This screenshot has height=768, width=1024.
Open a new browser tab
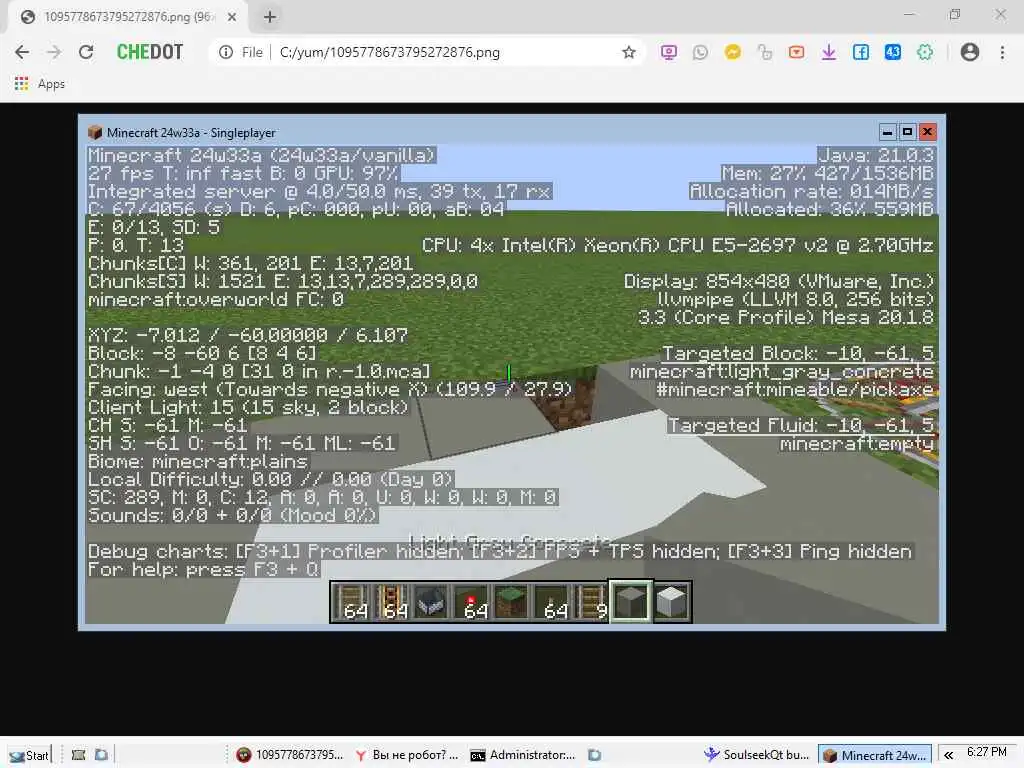click(270, 17)
